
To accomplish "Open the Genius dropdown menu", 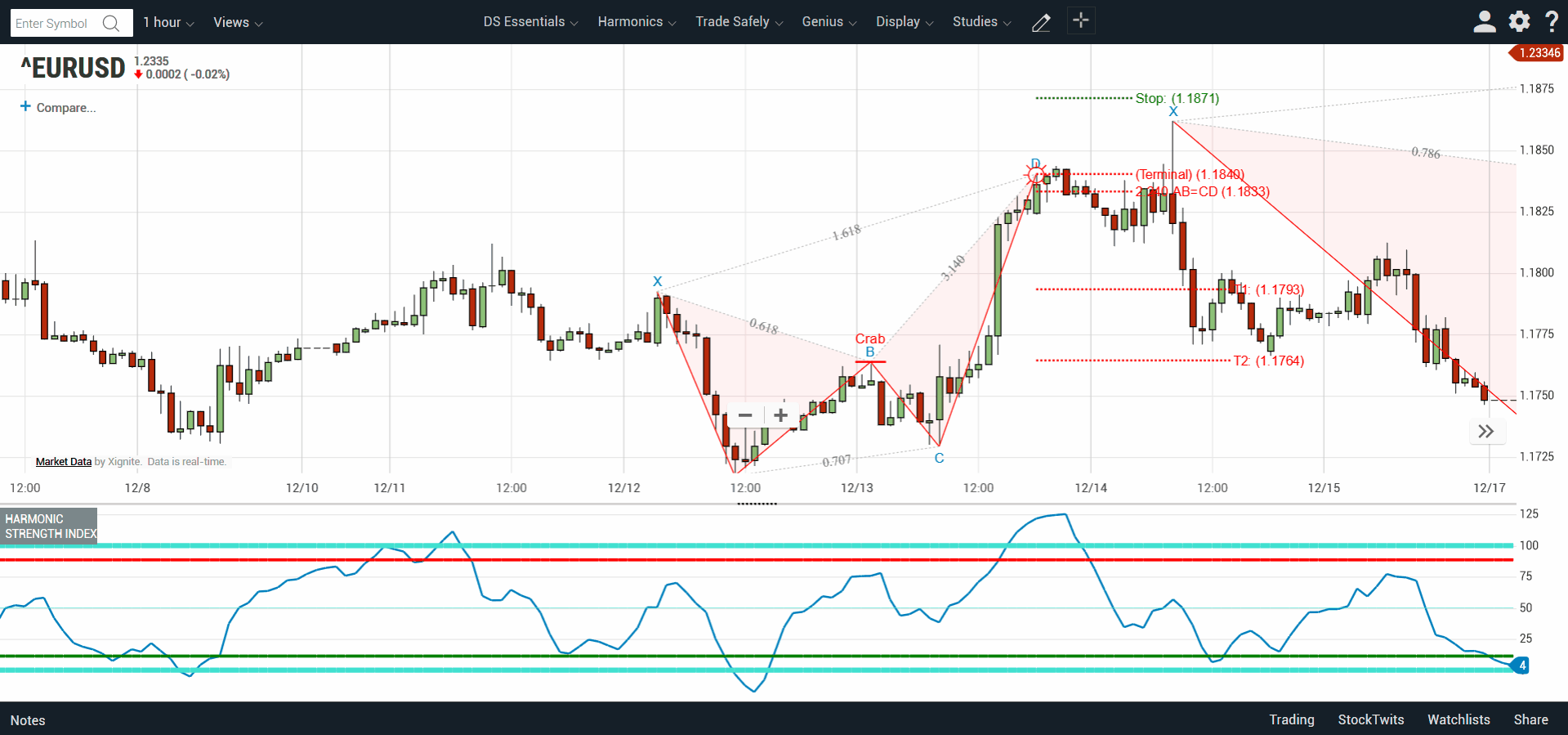I will click(x=829, y=22).
